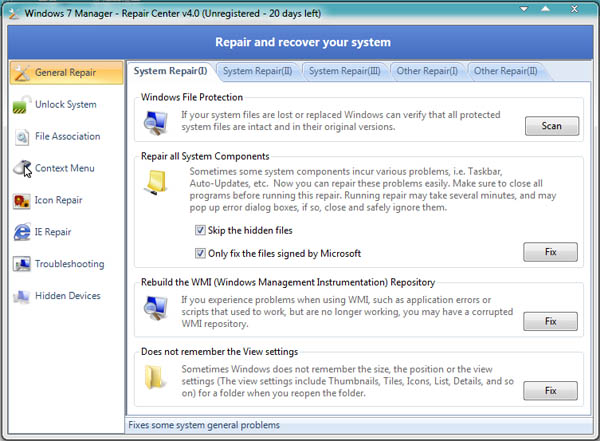Switch to the Other Repair(I) tab
Viewport: 600px width, 441px height.
(427, 71)
